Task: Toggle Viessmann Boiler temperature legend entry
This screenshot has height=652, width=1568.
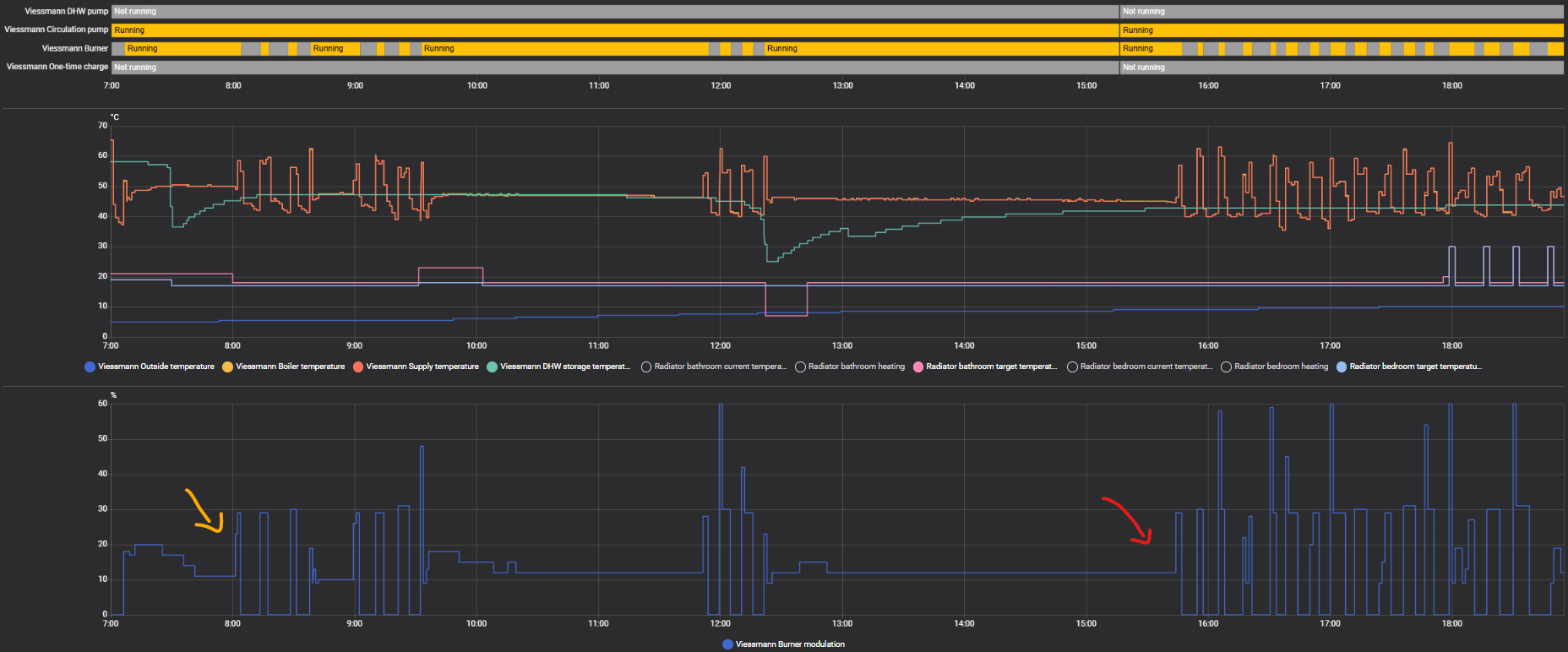Action: point(283,367)
